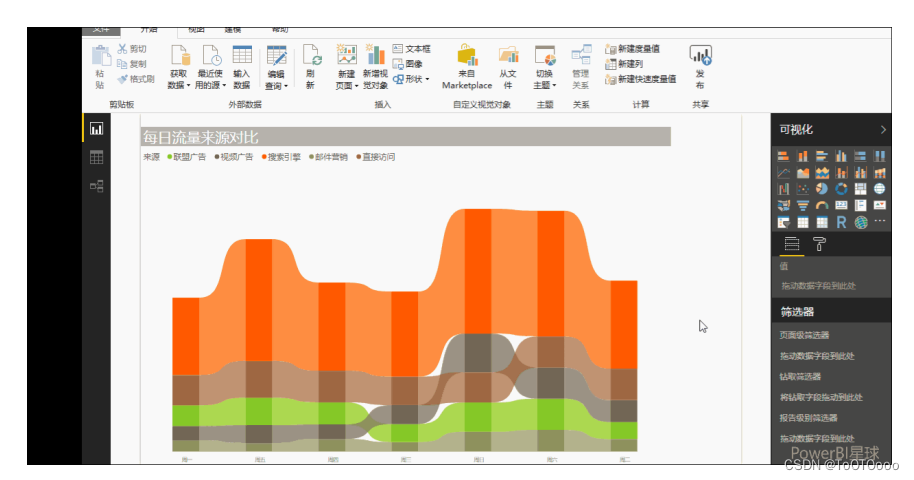The image size is (914, 480).
Task: Insert a Text box (文本框)
Action: pos(412,49)
